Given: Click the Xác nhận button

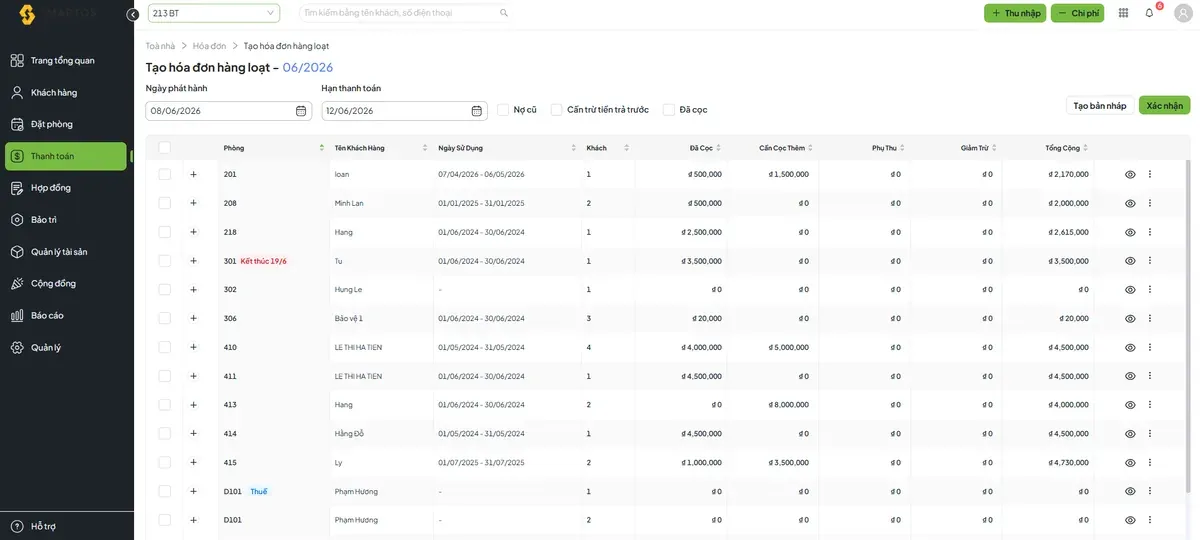Looking at the screenshot, I should 1164,105.
